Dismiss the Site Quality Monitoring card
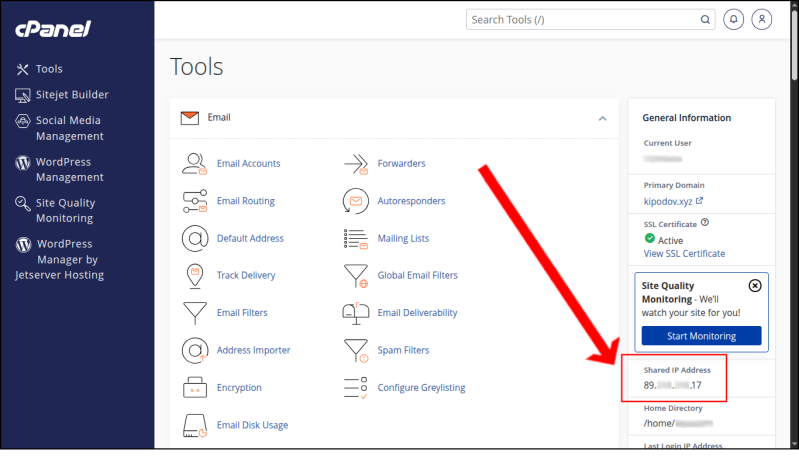Viewport: 799px width, 467px height. point(755,286)
